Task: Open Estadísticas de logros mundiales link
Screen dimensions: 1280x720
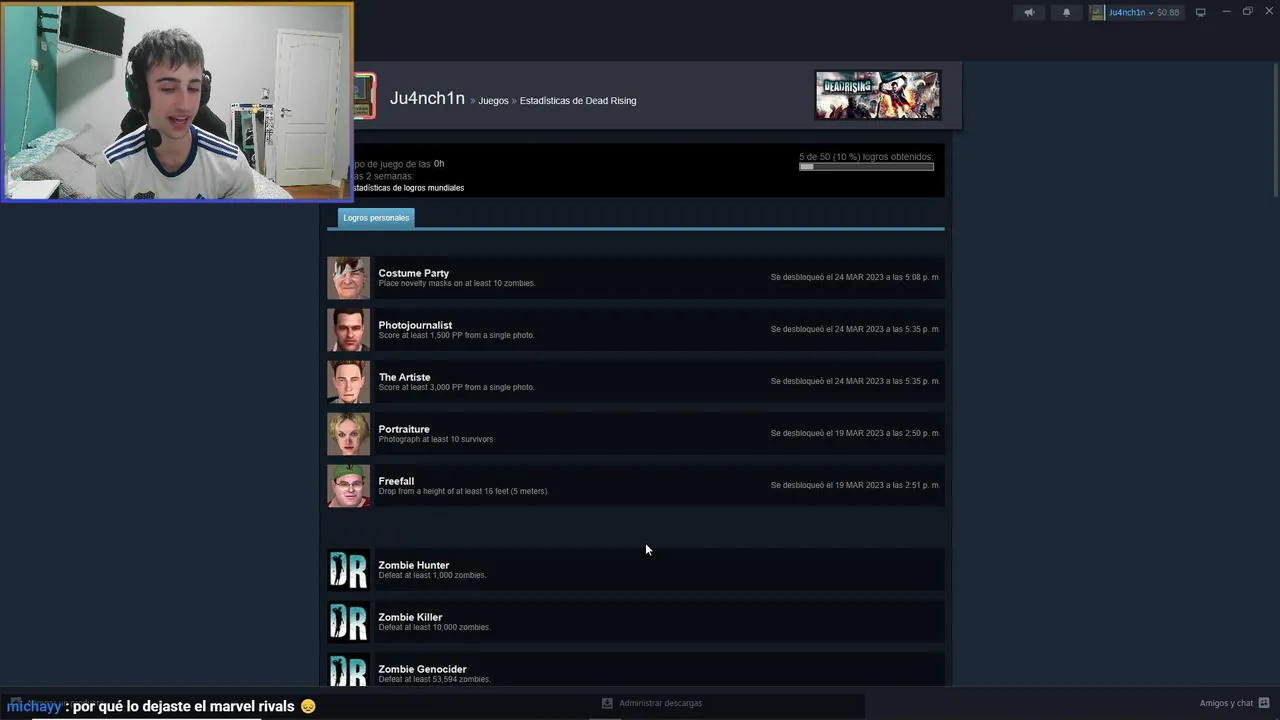Action: pyautogui.click(x=408, y=188)
